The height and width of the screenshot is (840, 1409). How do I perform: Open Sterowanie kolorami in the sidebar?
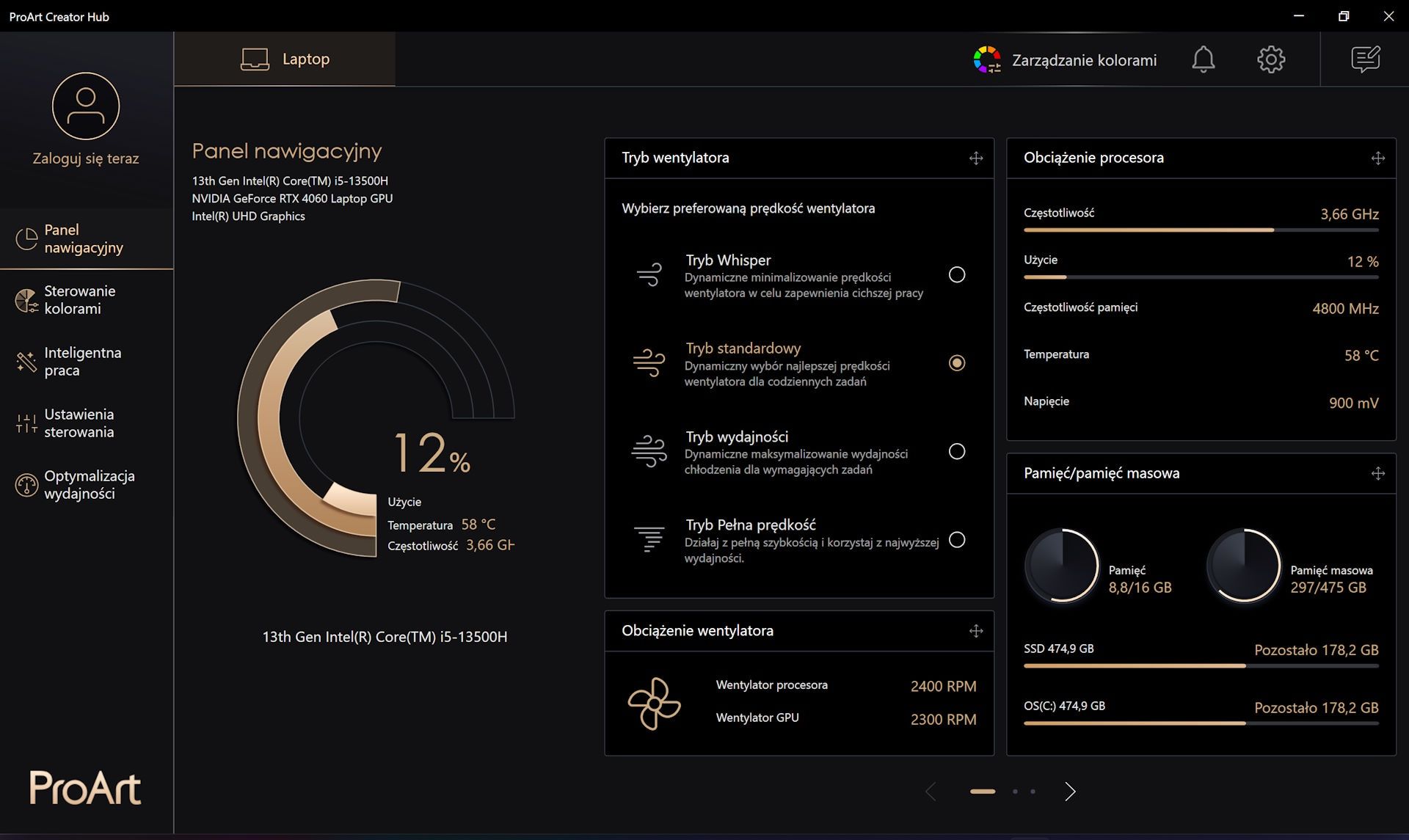pos(87,300)
